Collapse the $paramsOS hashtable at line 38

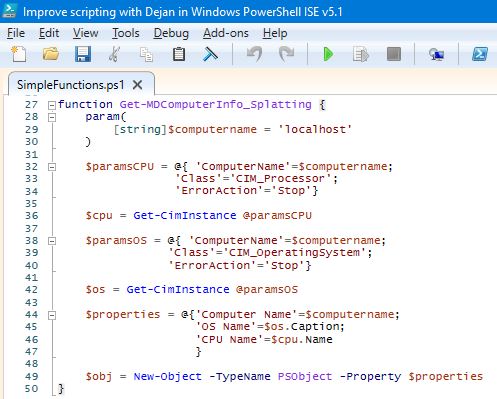[52, 241]
